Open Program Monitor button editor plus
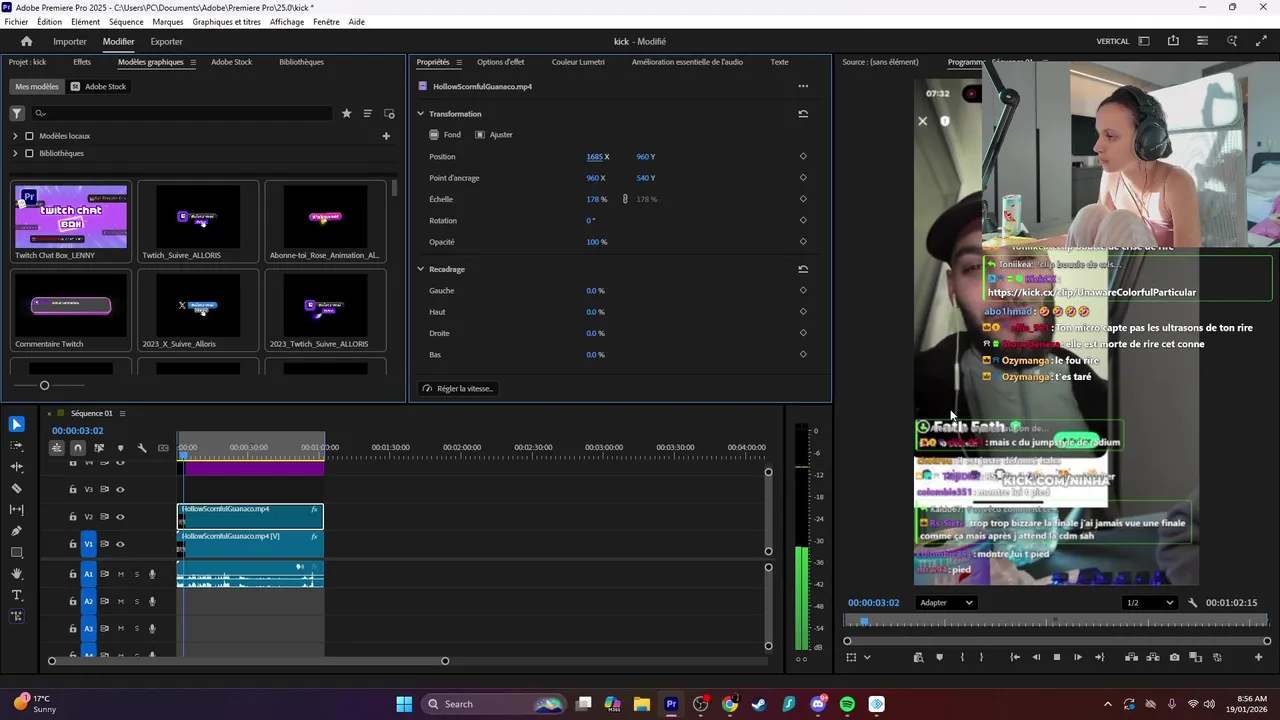The image size is (1280, 720). pyautogui.click(x=1258, y=657)
